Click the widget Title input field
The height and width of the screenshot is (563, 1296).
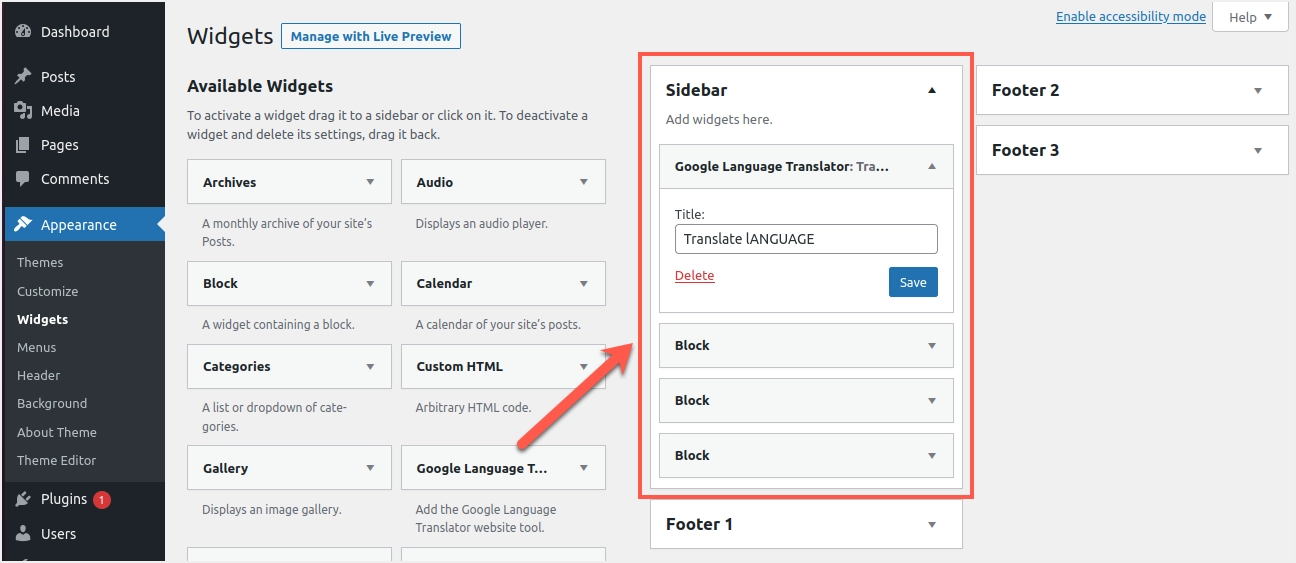[x=806, y=239]
